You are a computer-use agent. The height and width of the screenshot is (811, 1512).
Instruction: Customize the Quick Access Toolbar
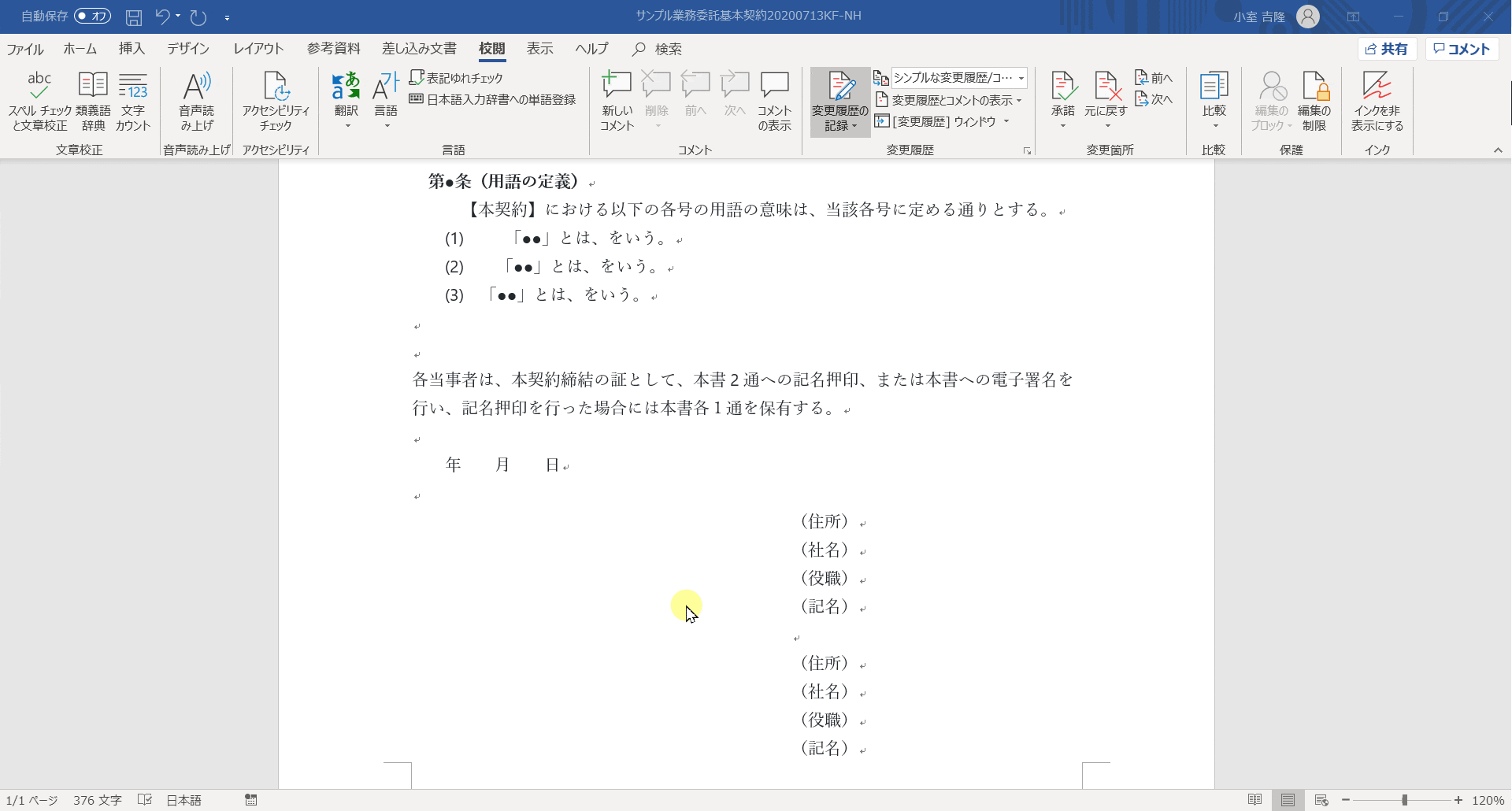pos(227,17)
